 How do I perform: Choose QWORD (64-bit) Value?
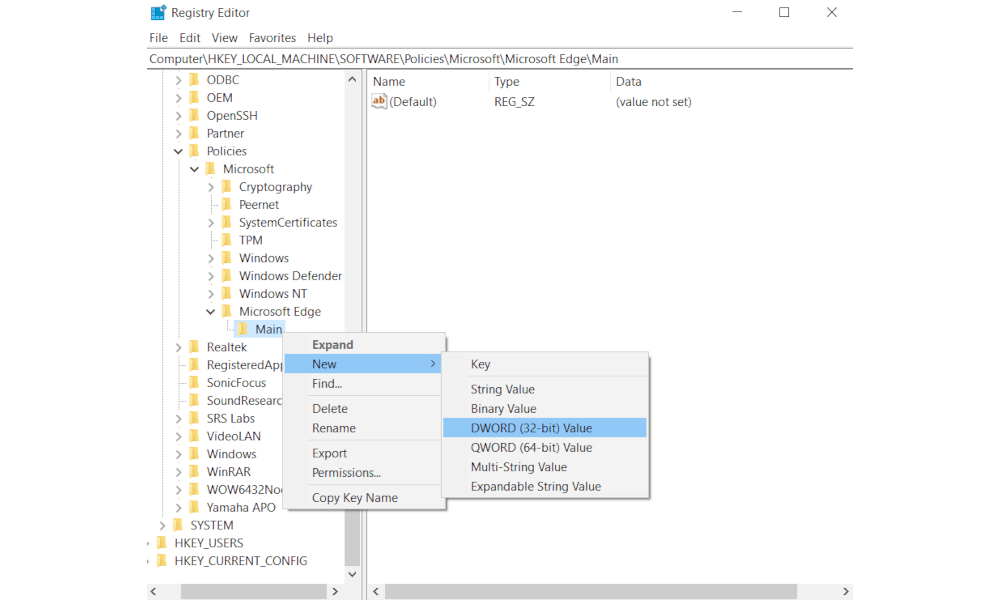tap(545, 448)
